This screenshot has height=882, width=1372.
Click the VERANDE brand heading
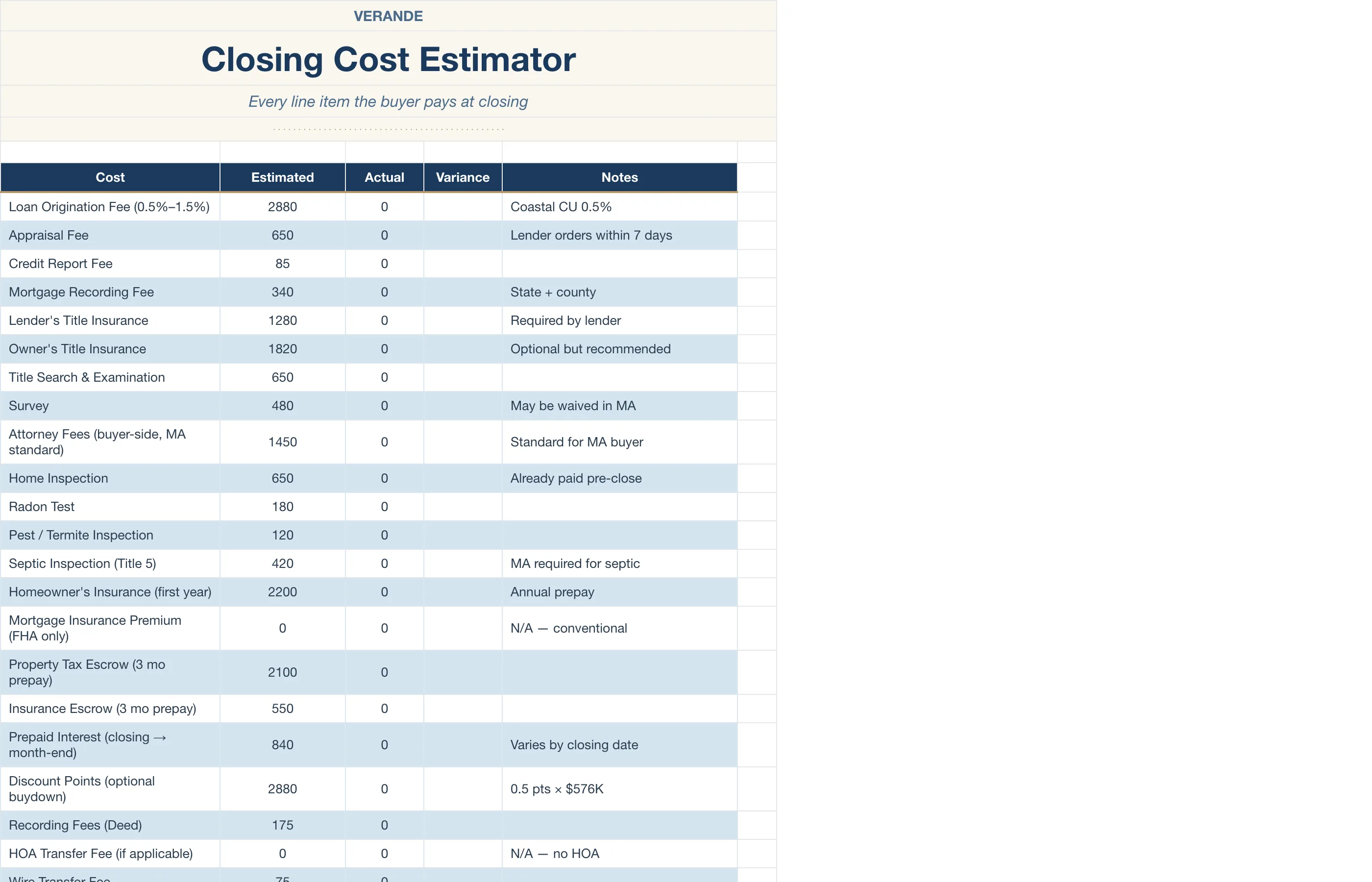point(388,16)
